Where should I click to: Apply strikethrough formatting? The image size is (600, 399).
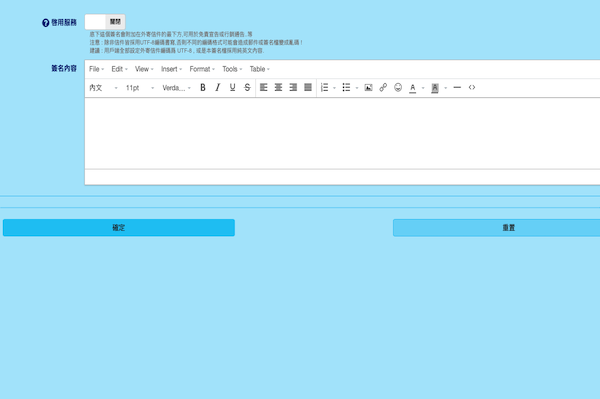(247, 88)
